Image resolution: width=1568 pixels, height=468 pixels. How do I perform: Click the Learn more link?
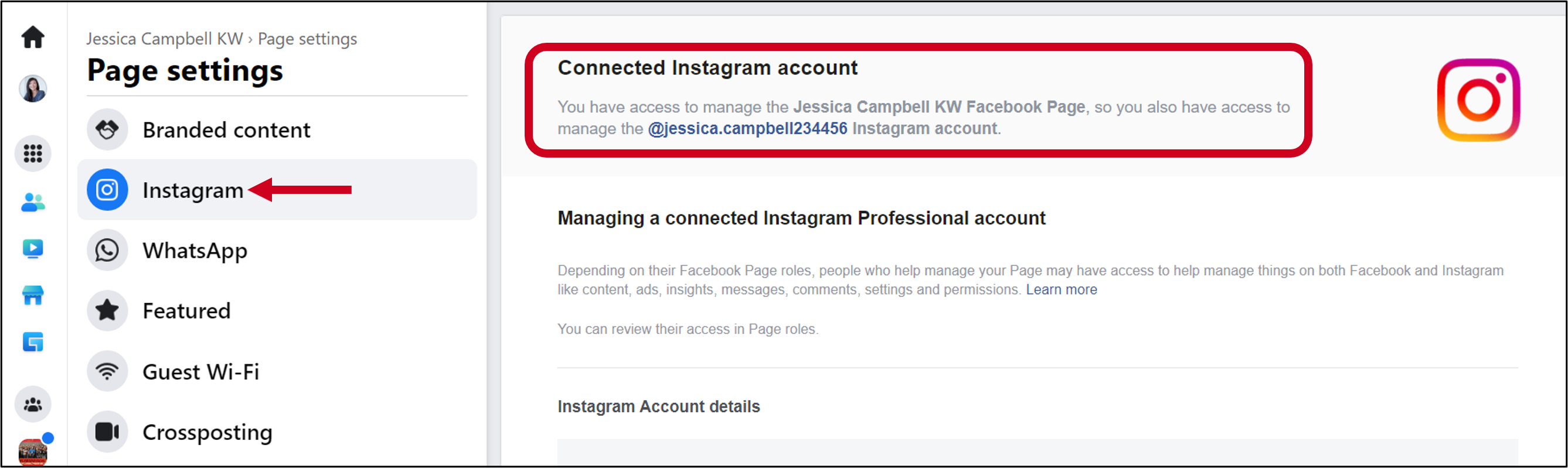[x=1061, y=290]
